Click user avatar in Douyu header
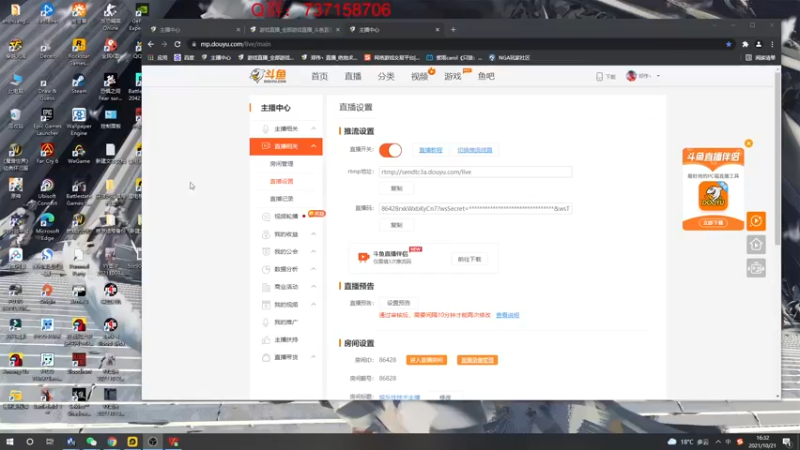This screenshot has width=800, height=450. point(631,76)
